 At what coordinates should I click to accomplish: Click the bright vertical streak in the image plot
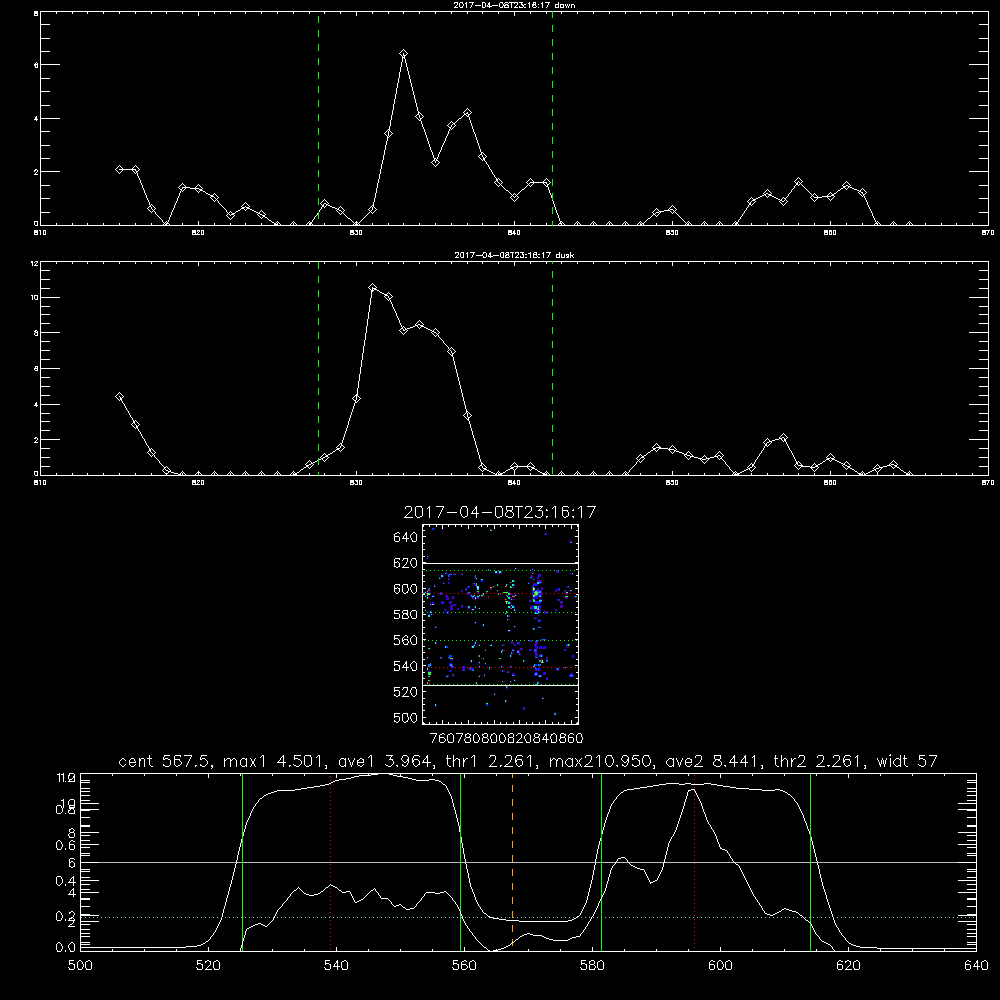(x=537, y=596)
